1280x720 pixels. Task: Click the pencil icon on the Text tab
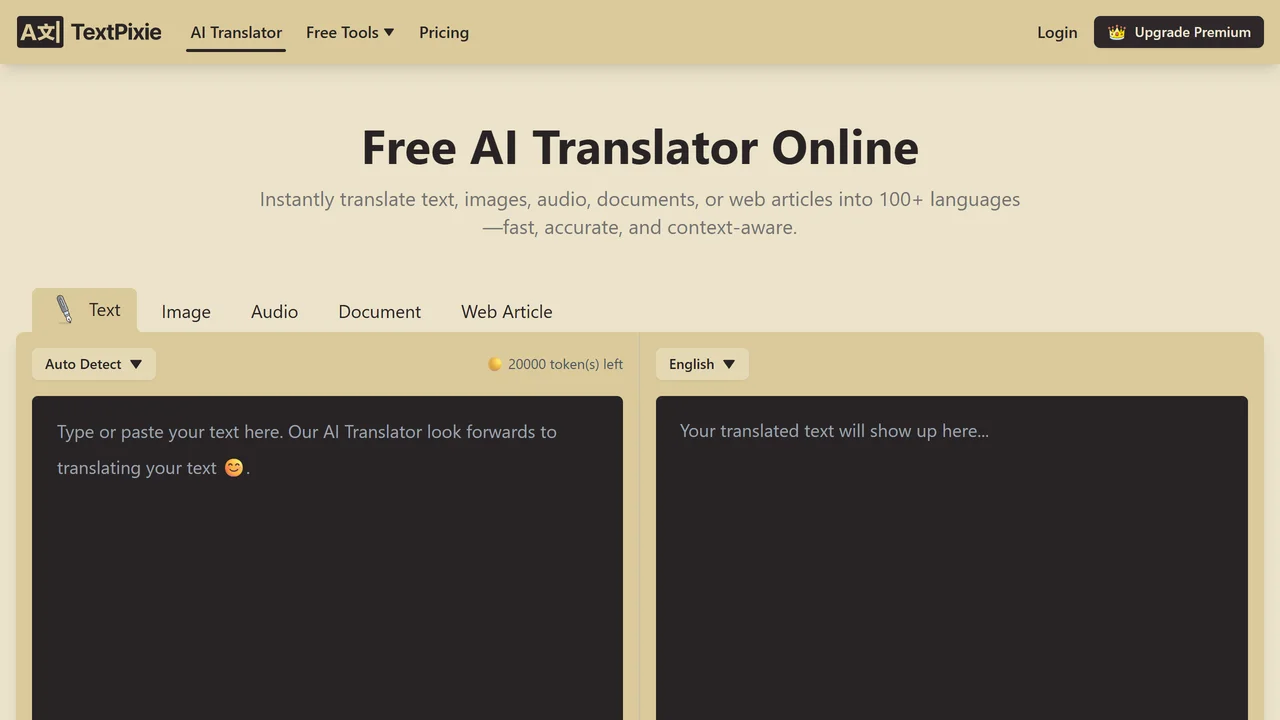point(64,310)
